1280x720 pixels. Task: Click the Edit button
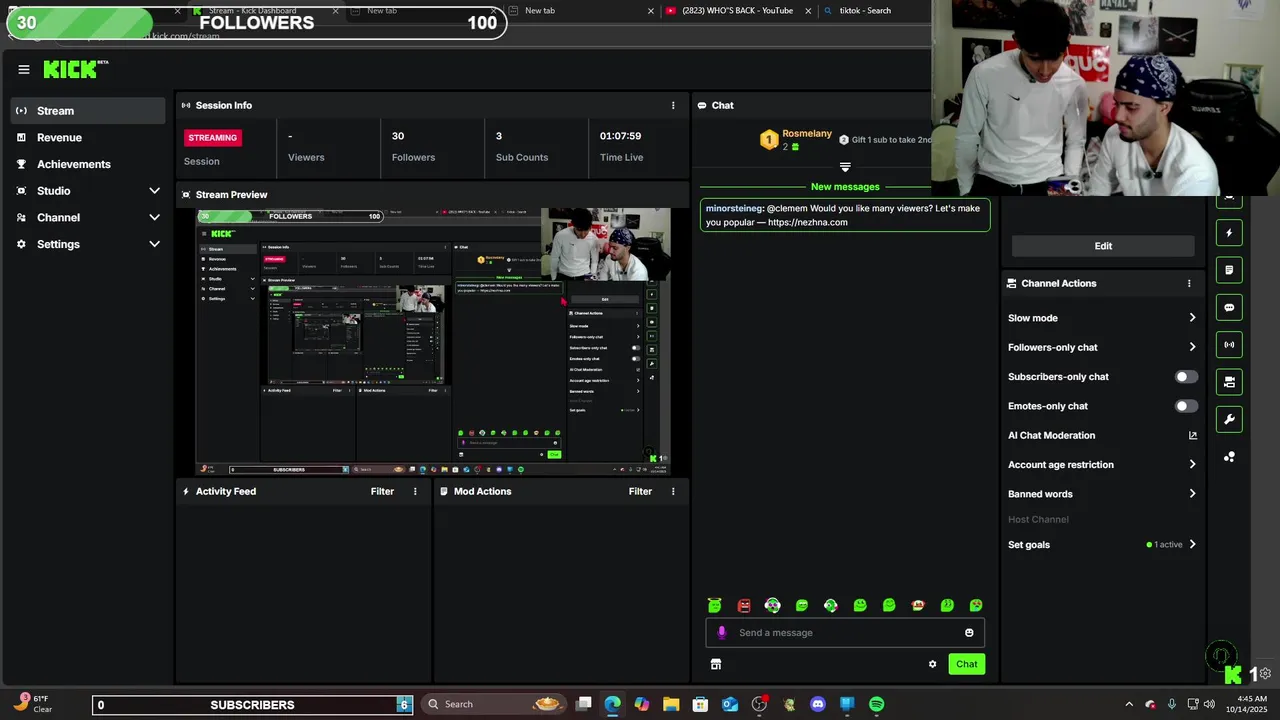pos(1103,246)
